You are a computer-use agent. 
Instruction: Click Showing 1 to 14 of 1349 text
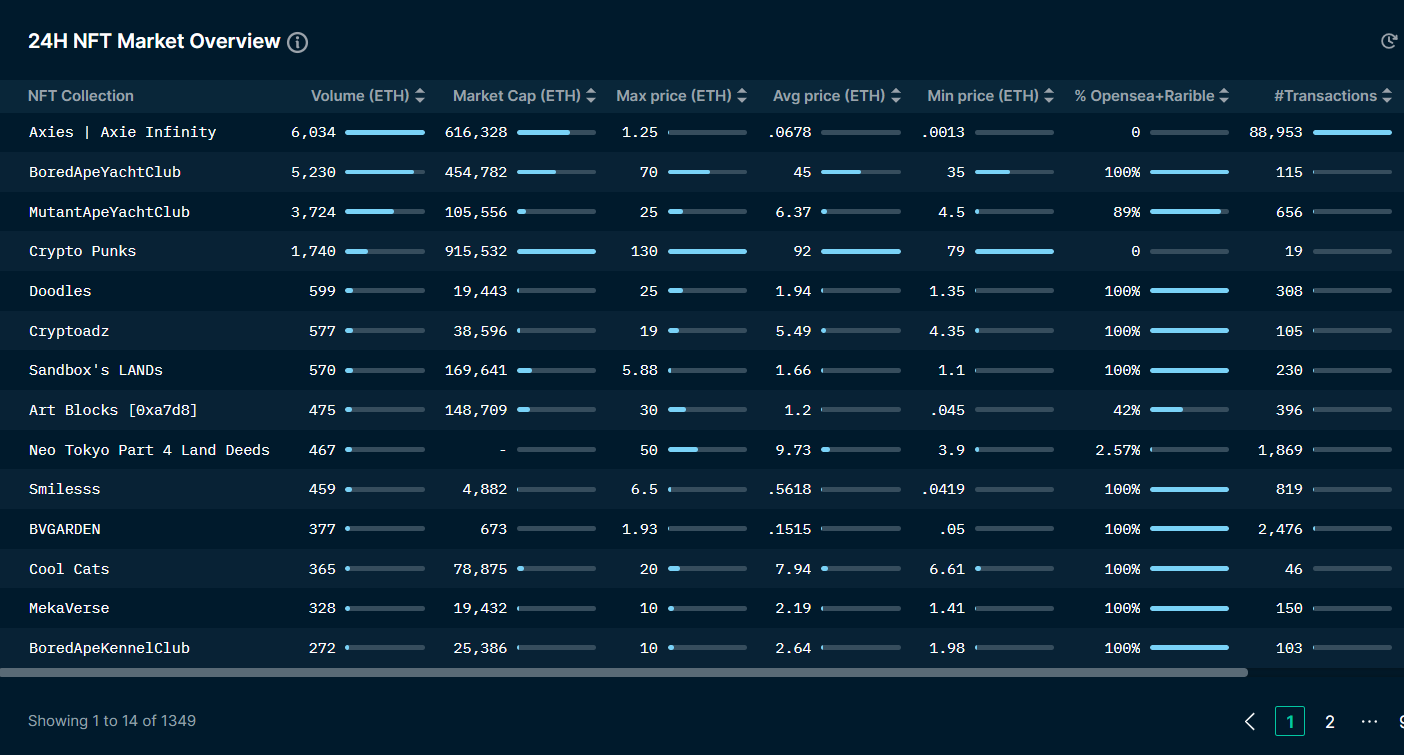tap(112, 721)
